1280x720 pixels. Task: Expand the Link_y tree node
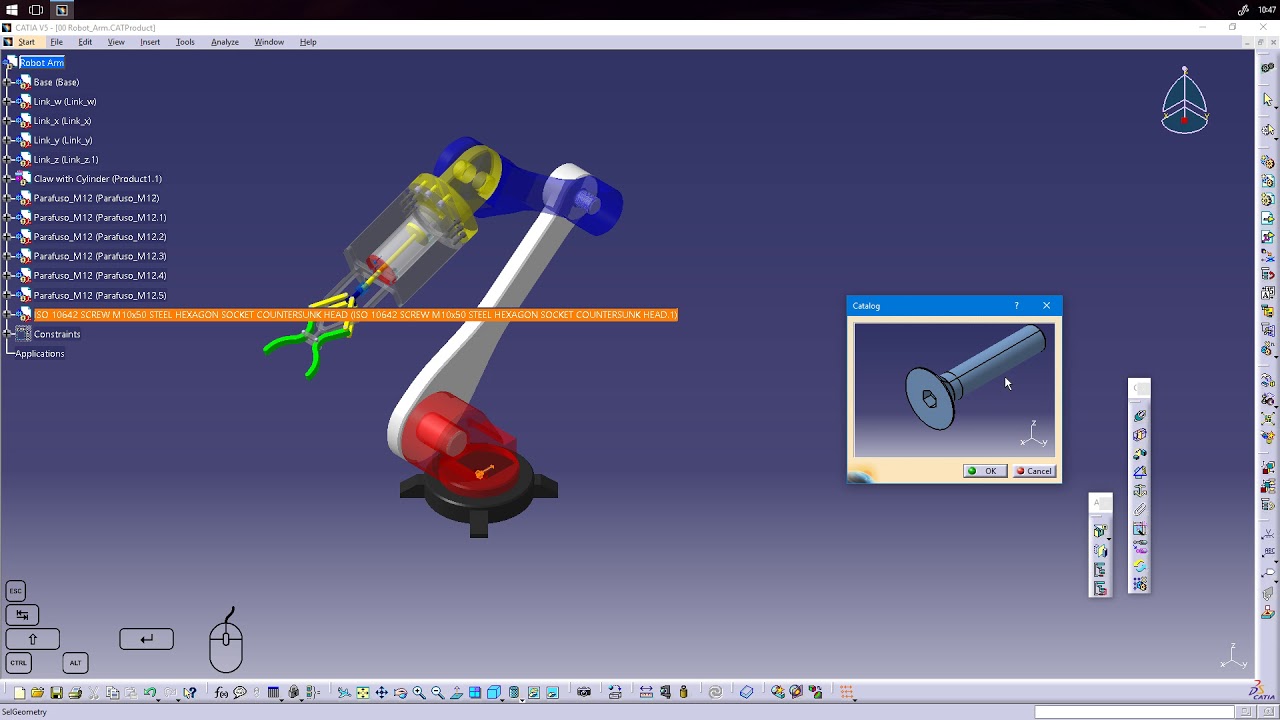tap(7, 140)
